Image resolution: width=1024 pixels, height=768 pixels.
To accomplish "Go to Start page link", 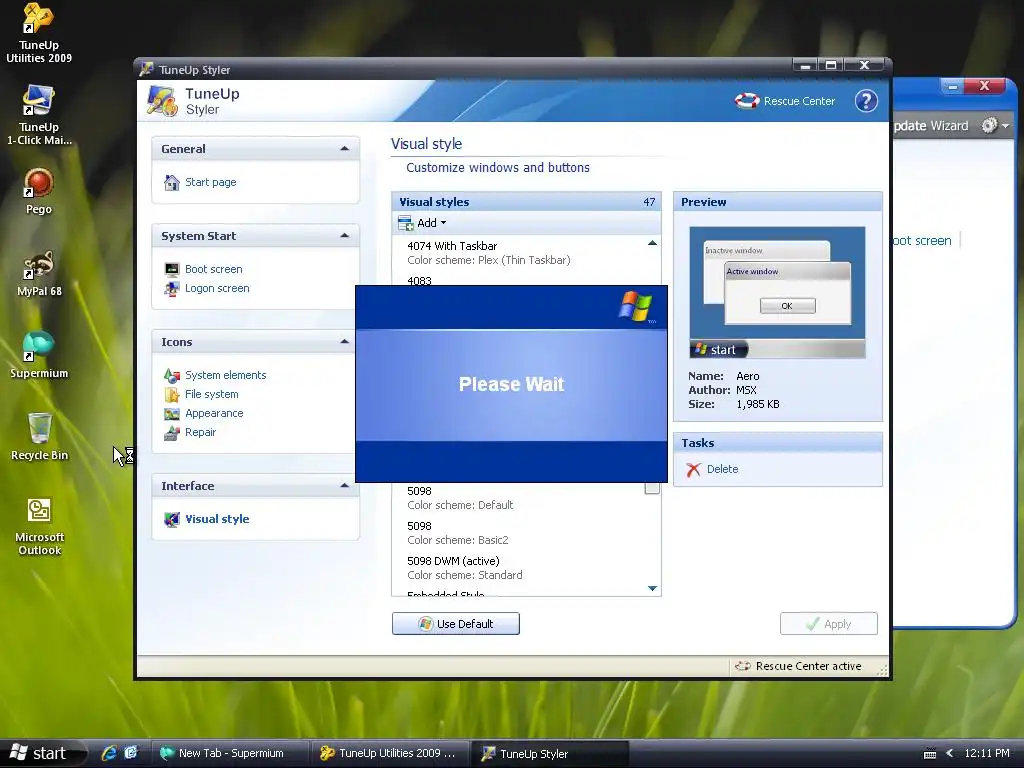I will (x=210, y=182).
